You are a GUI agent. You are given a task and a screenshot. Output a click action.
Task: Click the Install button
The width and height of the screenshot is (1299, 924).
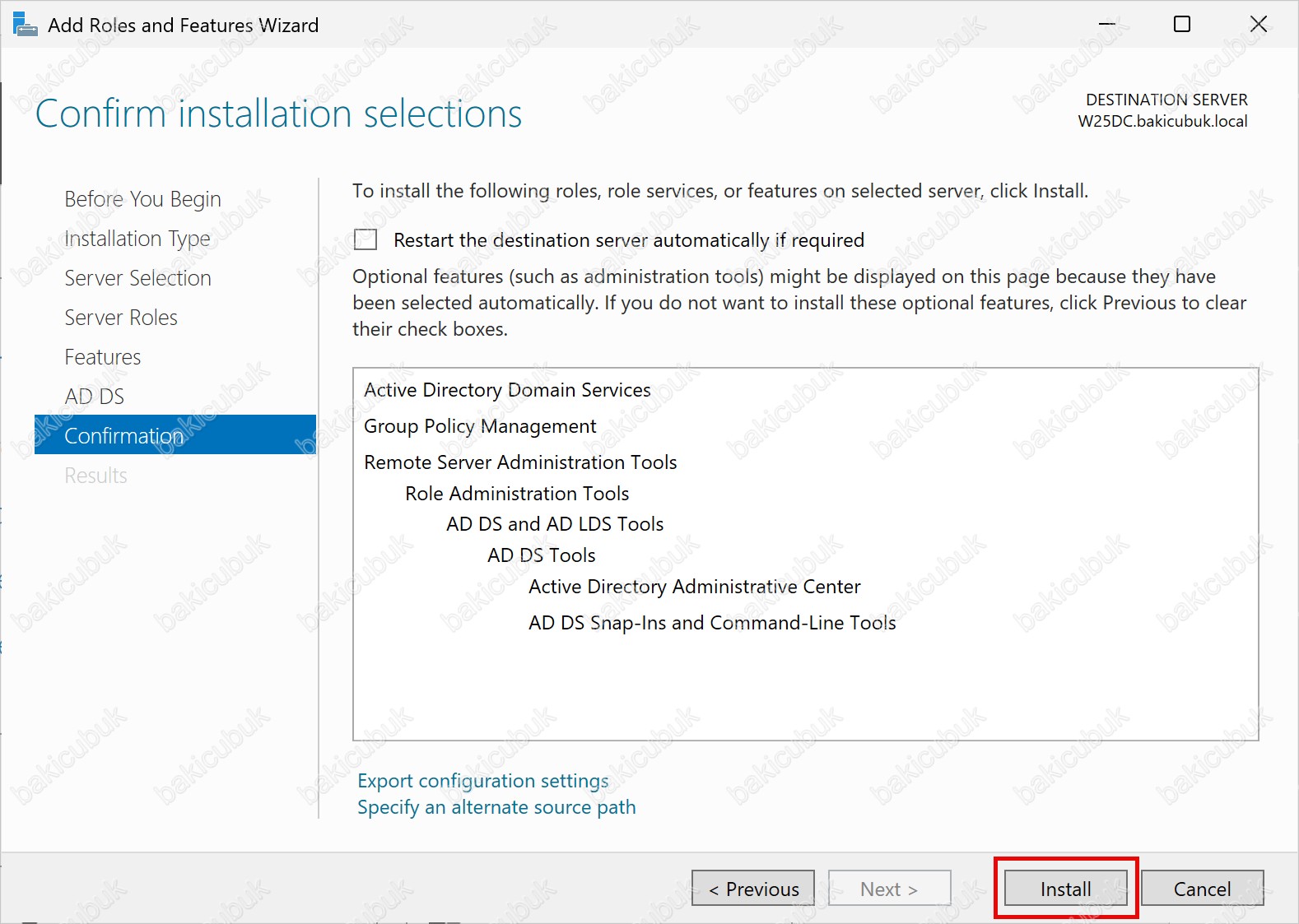(1065, 889)
